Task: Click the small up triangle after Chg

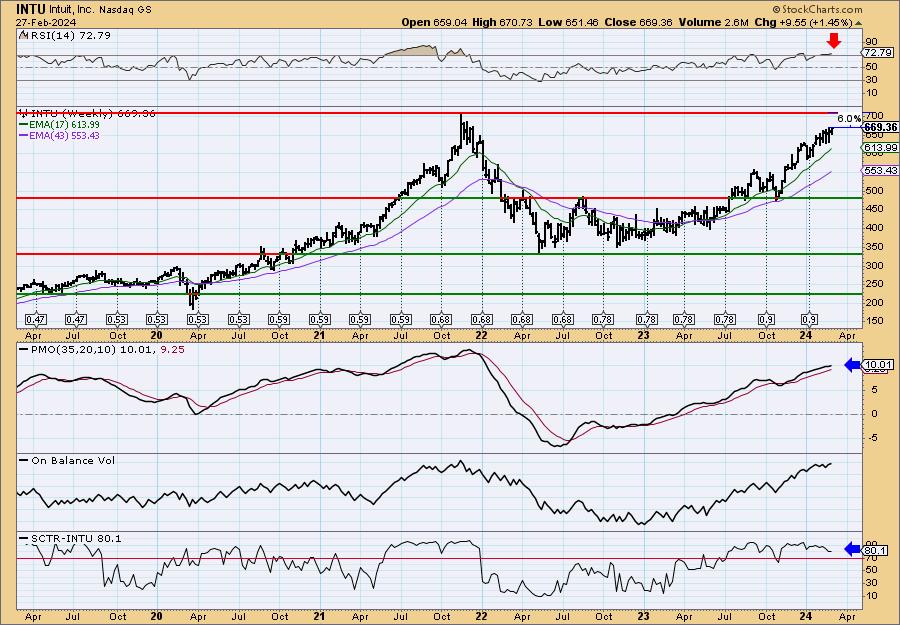Action: pyautogui.click(x=858, y=24)
